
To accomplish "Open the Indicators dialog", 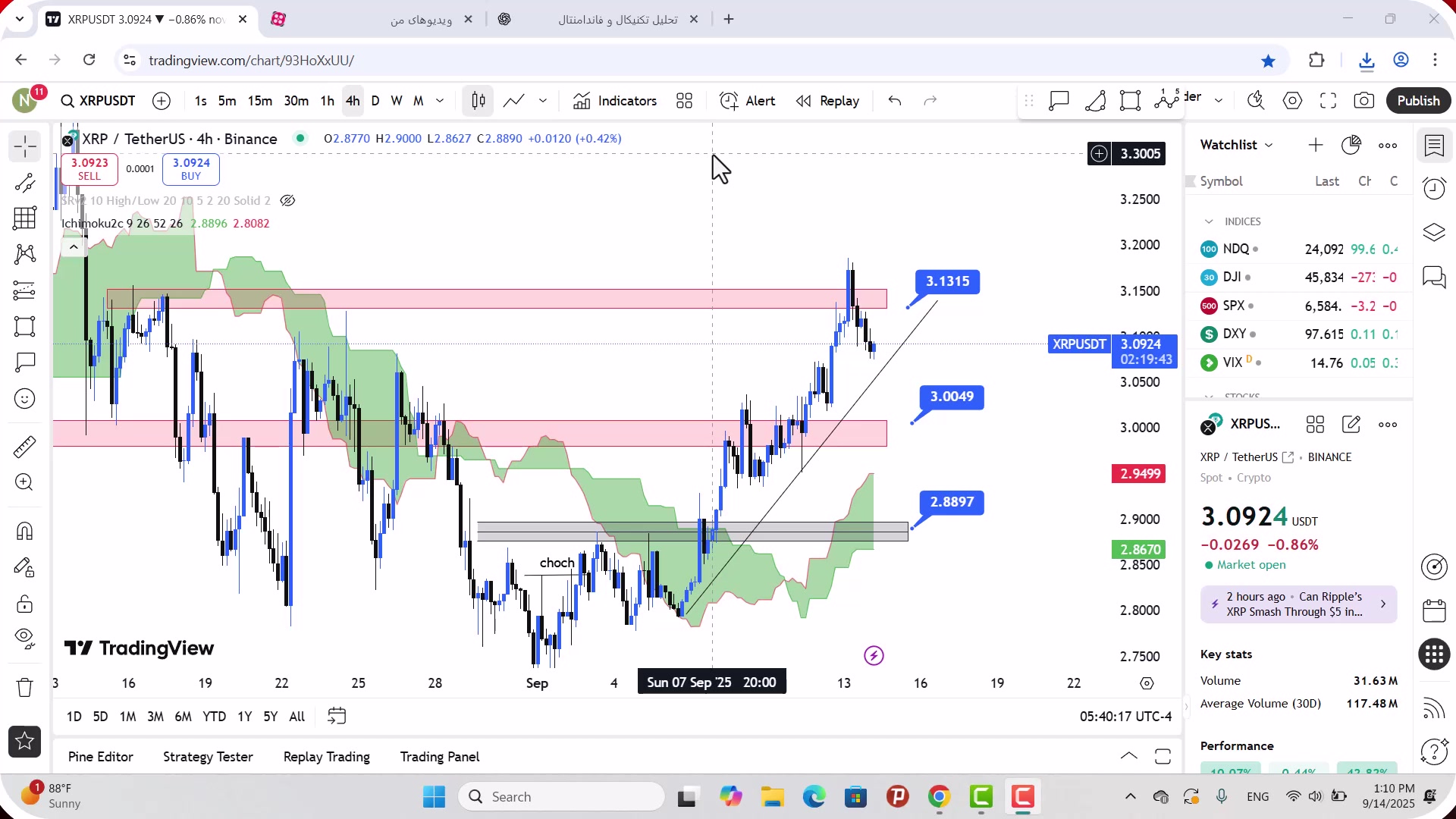I will click(615, 101).
